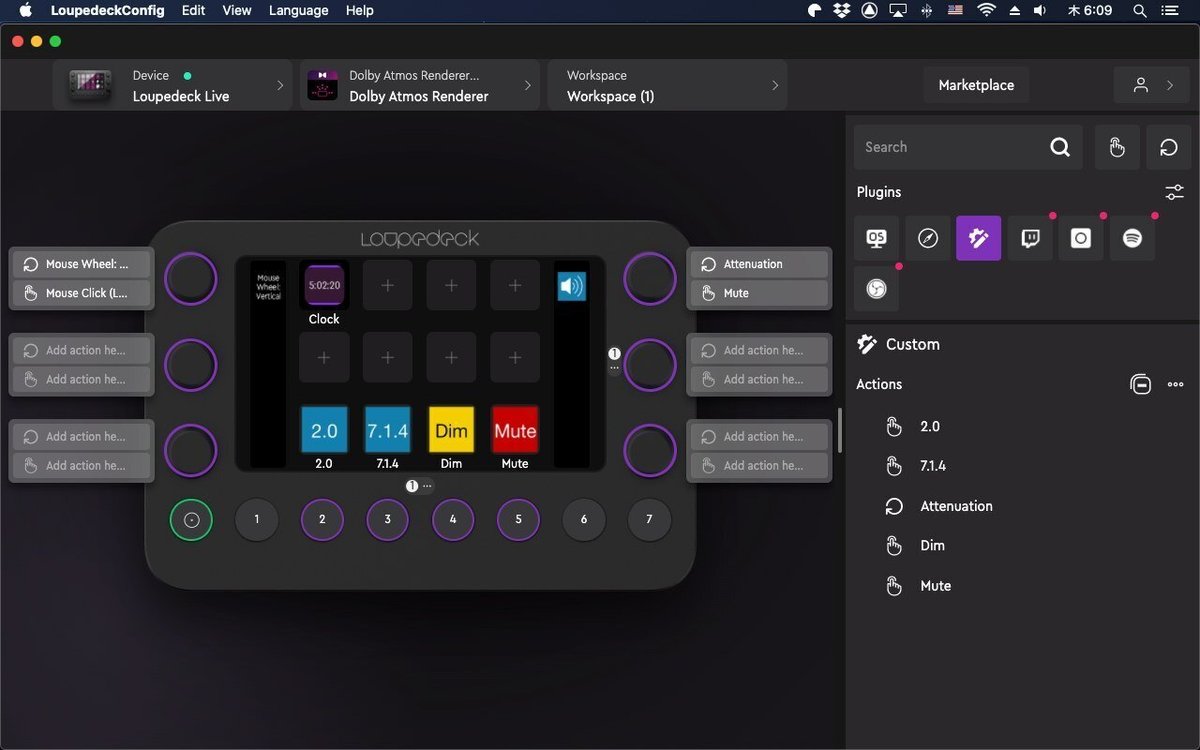Click the Mouse Click press assignment
Image resolution: width=1200 pixels, height=750 pixels.
pyautogui.click(x=83, y=293)
